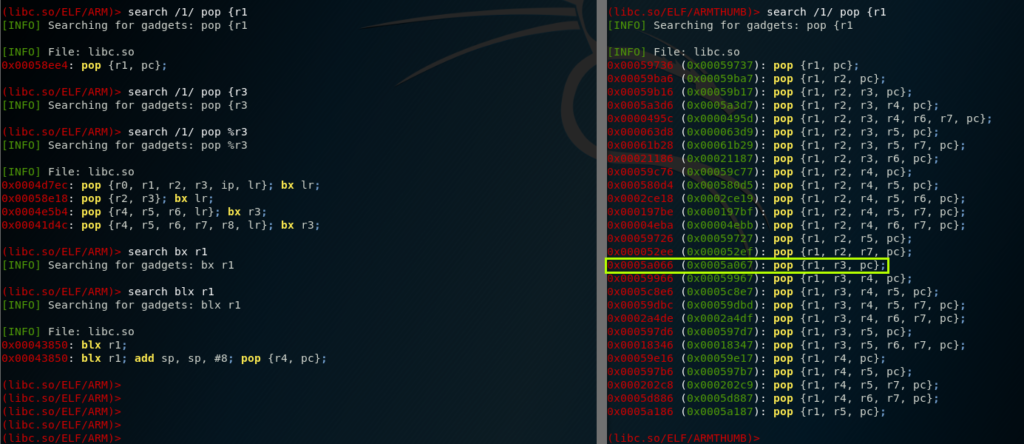Select gadget line starting 0x00061b28
Image resolution: width=1024 pixels, height=444 pixels.
(786, 145)
